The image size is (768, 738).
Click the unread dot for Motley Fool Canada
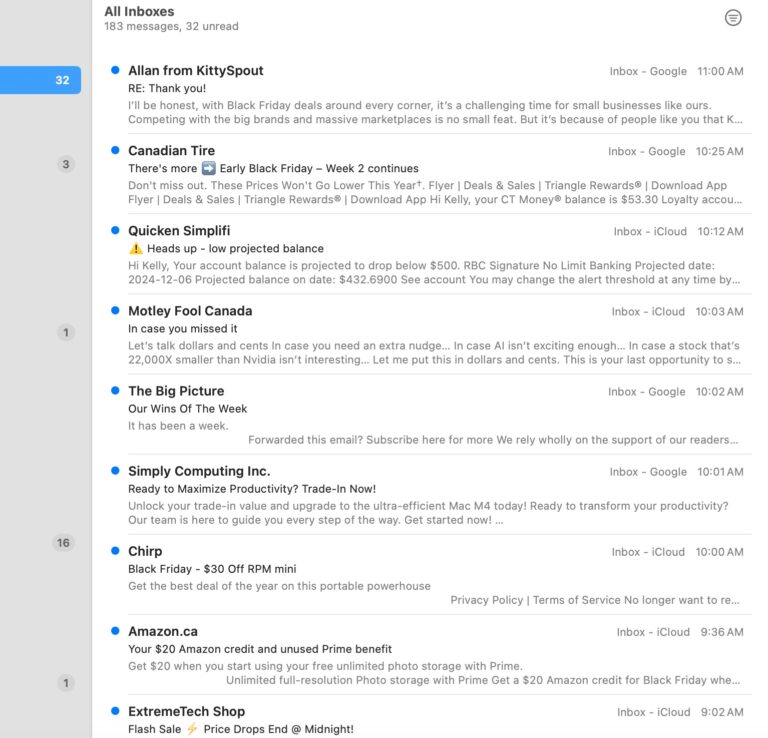coord(116,311)
